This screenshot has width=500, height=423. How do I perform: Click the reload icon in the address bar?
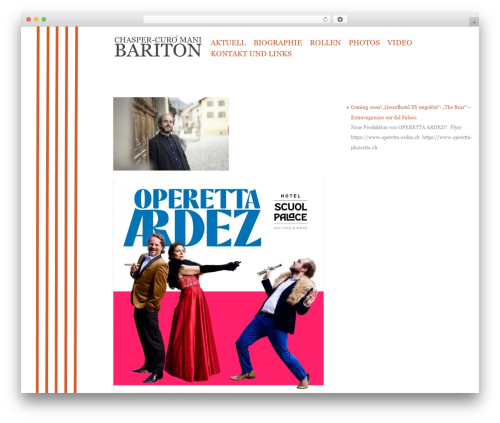tap(325, 19)
